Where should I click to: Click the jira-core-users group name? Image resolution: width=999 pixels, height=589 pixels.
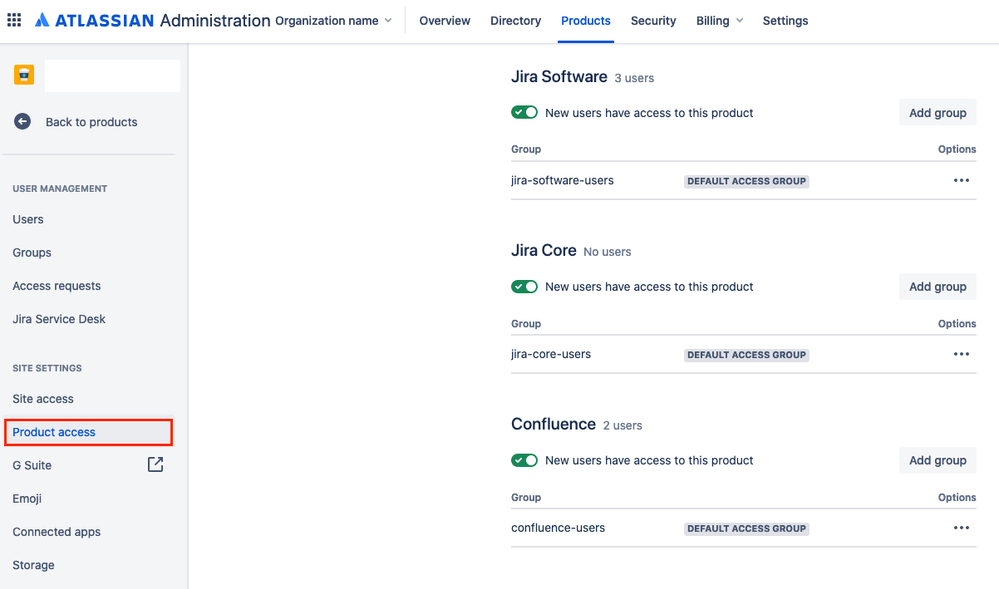[x=551, y=354]
